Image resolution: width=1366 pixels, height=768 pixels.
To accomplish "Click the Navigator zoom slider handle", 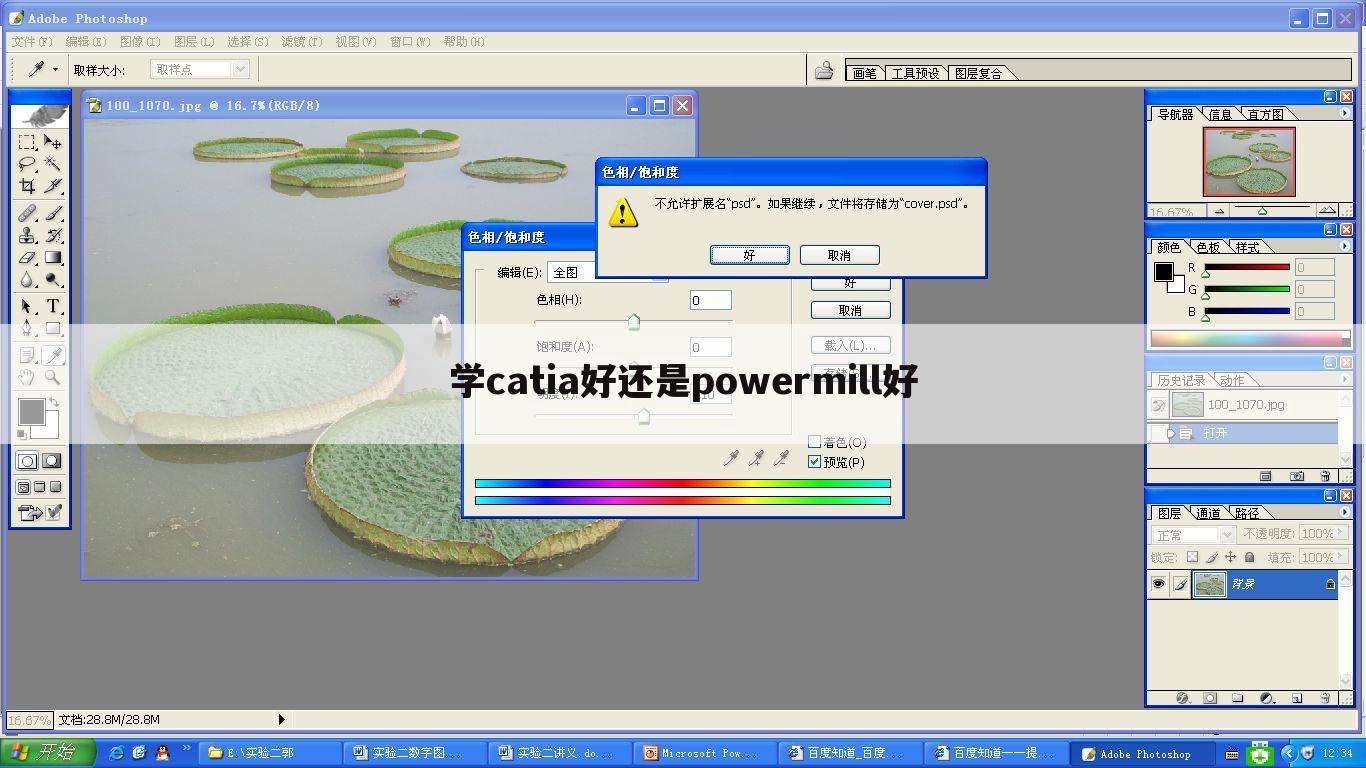I will pyautogui.click(x=1262, y=211).
